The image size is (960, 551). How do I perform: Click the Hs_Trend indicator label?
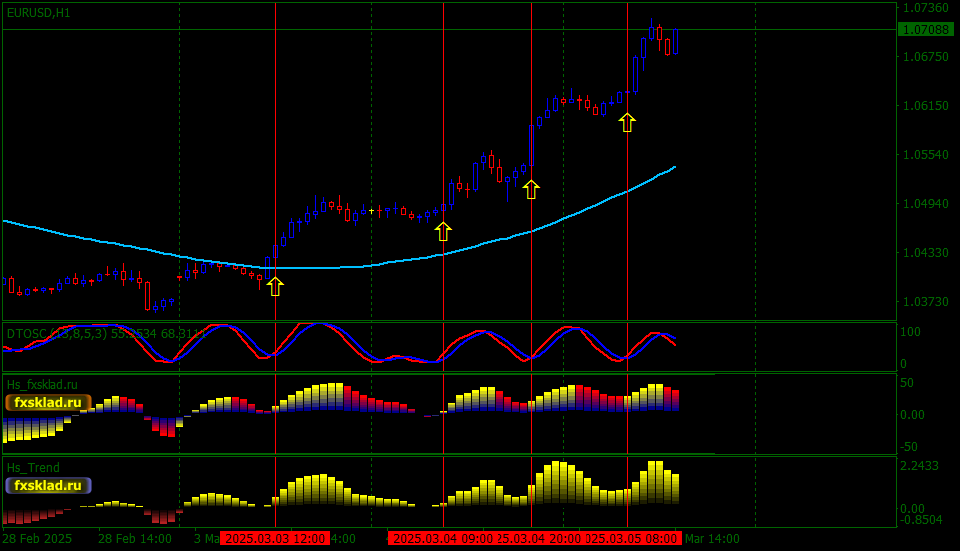point(34,468)
